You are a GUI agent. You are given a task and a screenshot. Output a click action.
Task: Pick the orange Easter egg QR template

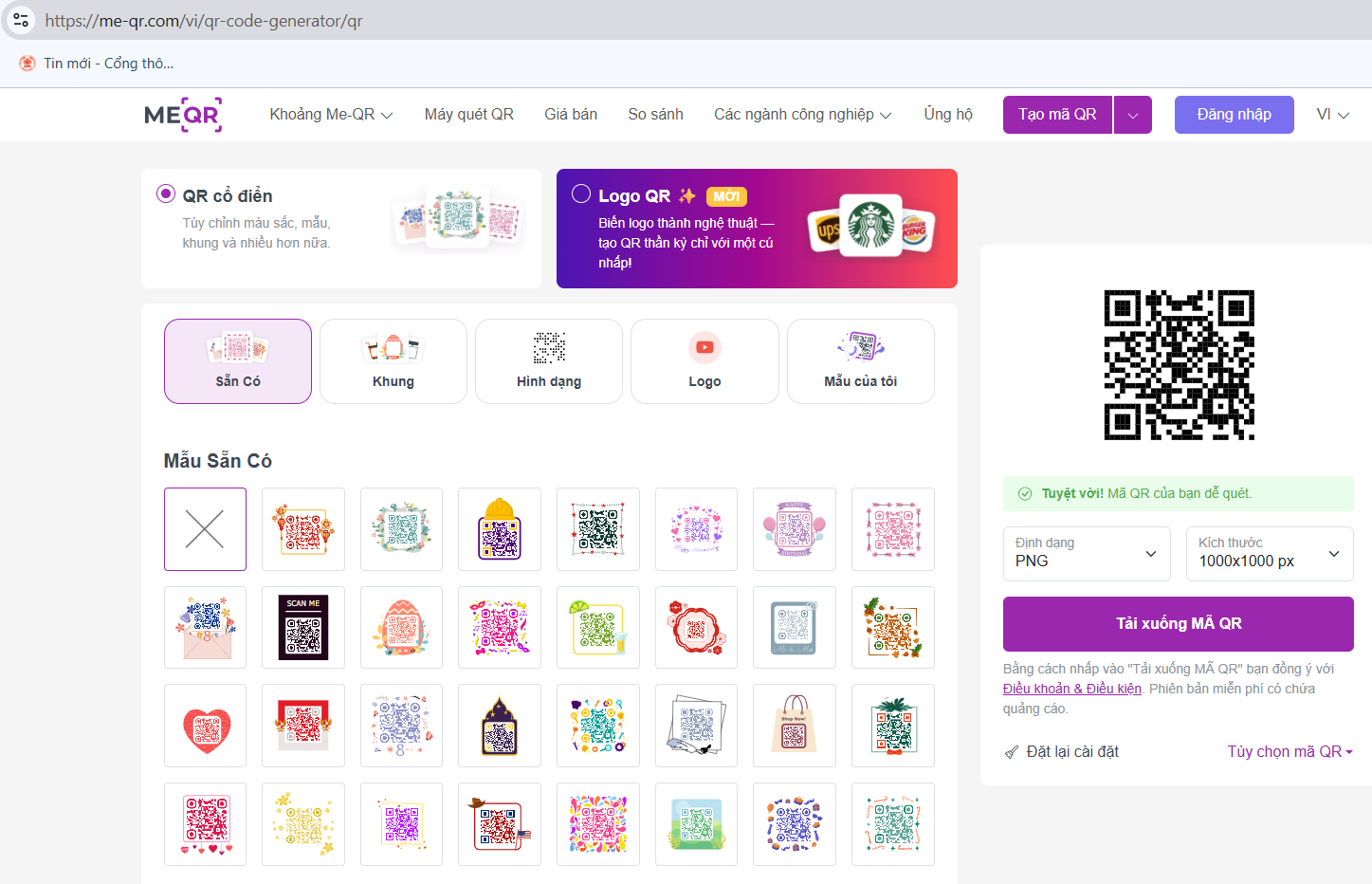coord(401,628)
